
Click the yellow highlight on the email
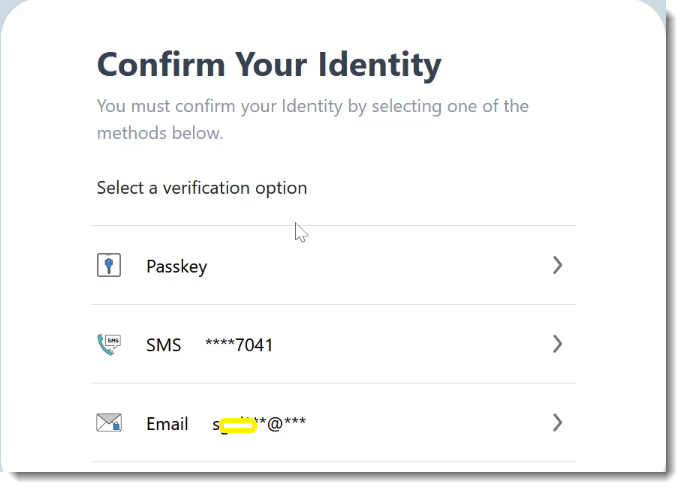(x=238, y=425)
